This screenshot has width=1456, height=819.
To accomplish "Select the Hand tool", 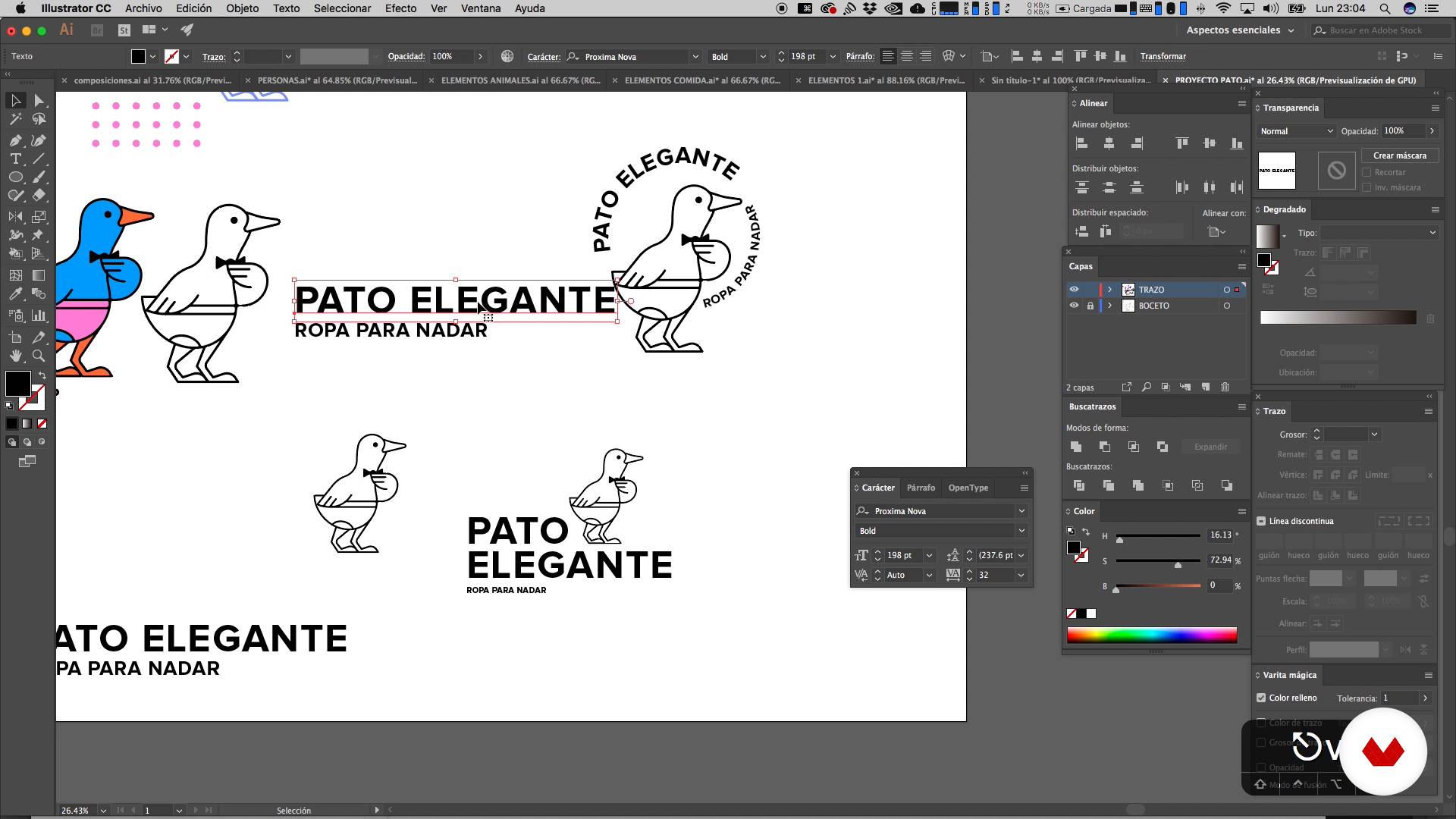I will (15, 356).
